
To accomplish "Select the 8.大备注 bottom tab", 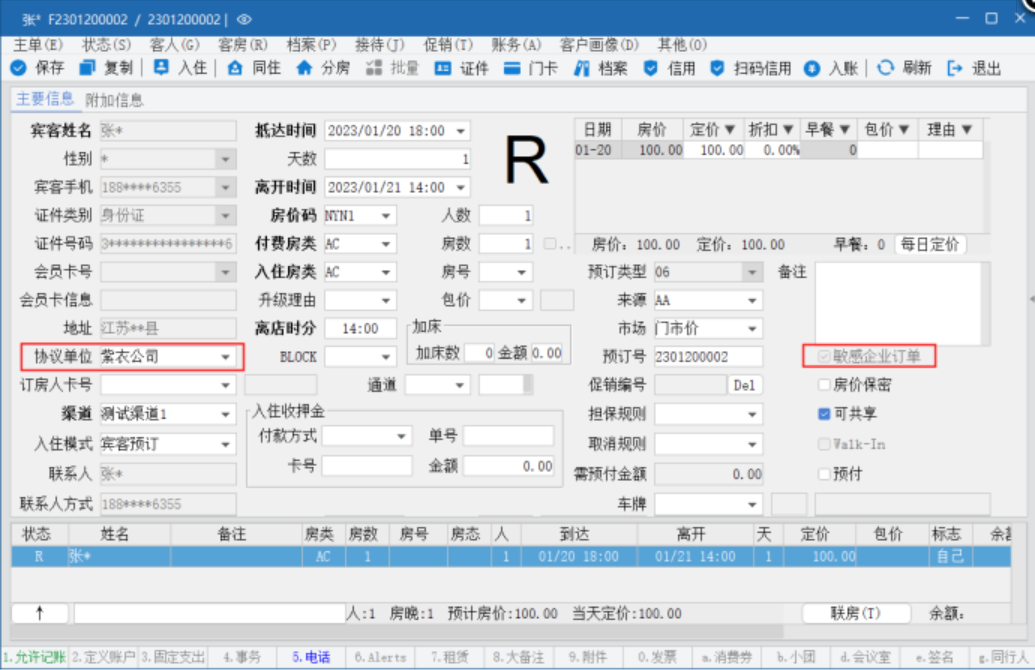I will tap(518, 657).
